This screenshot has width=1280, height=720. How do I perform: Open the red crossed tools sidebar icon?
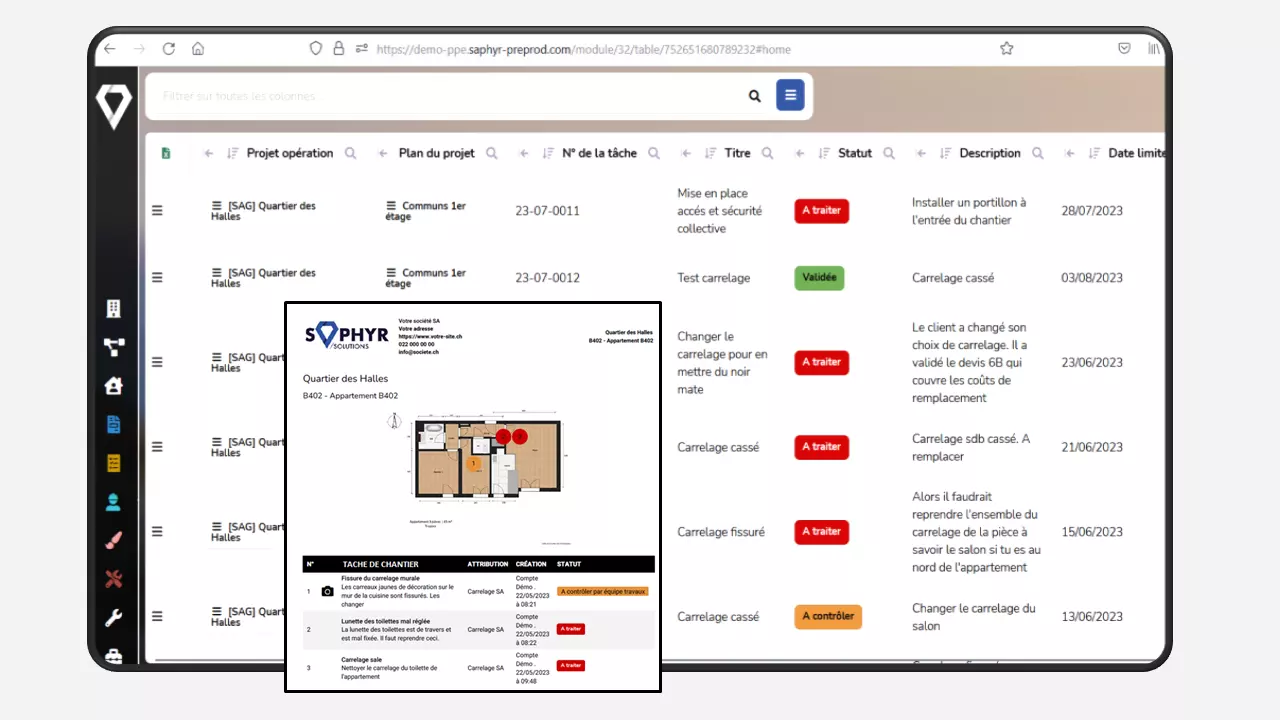tap(113, 579)
